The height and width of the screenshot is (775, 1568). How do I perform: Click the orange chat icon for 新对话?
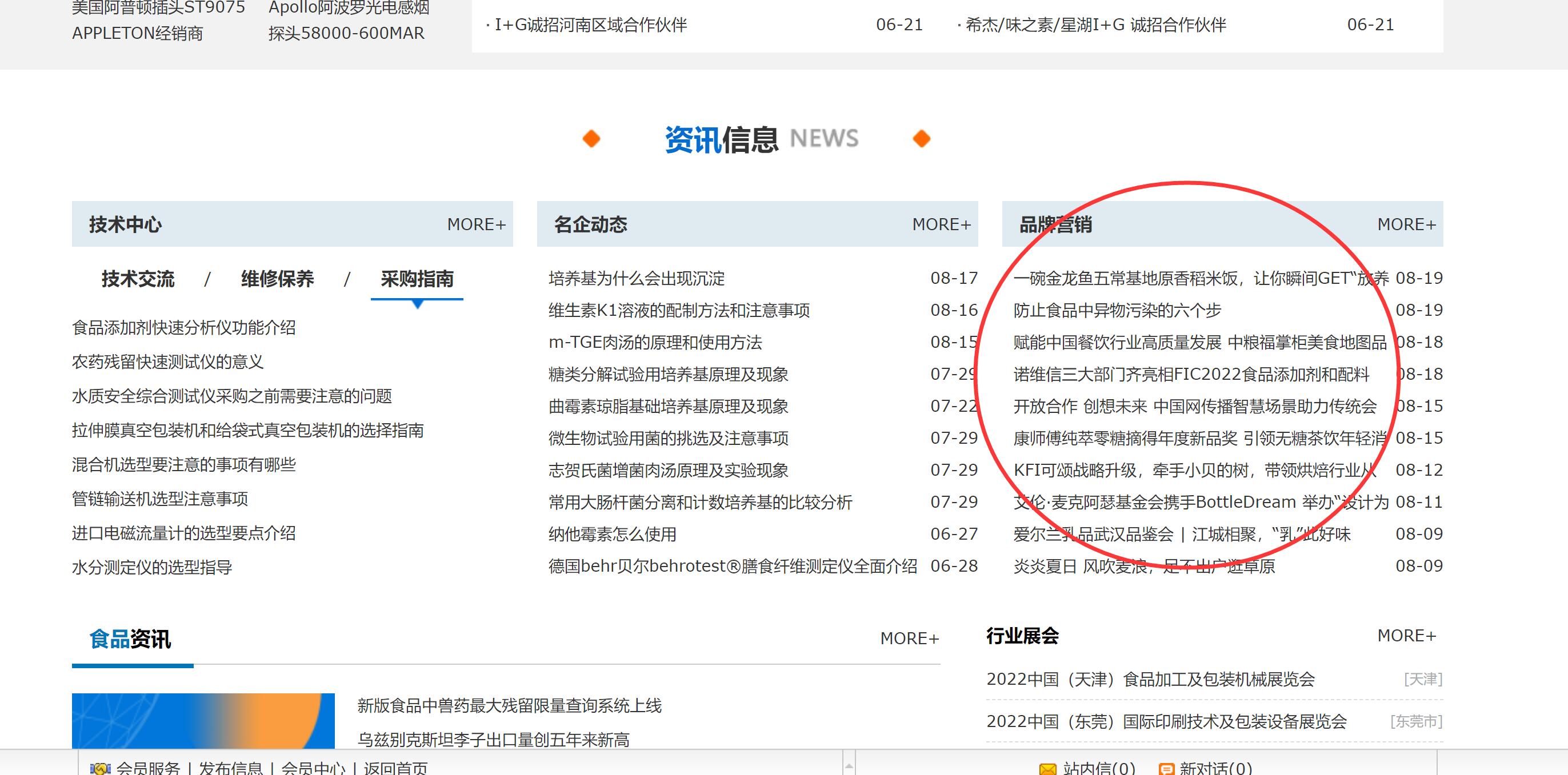click(1167, 769)
